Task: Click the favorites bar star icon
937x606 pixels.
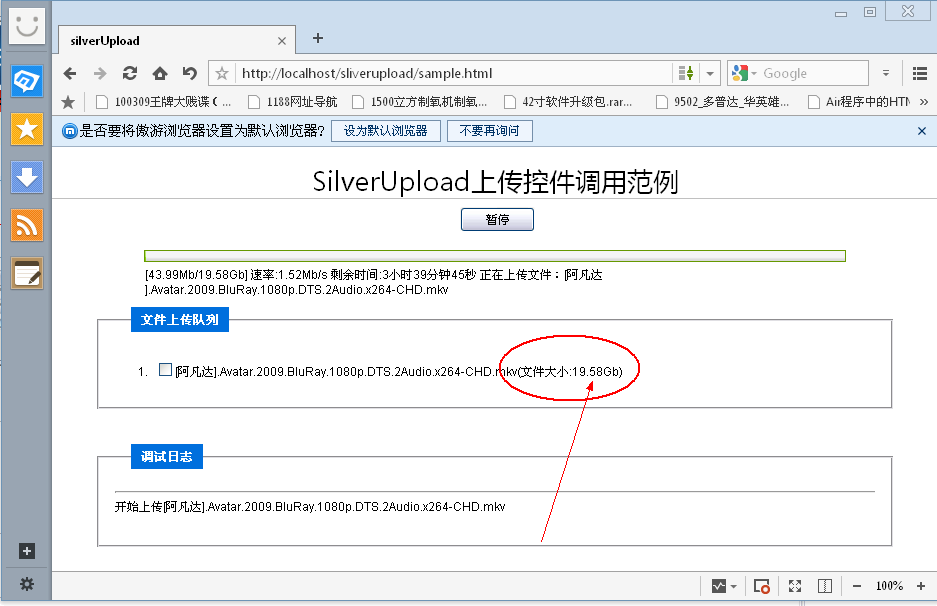Action: pyautogui.click(x=68, y=102)
